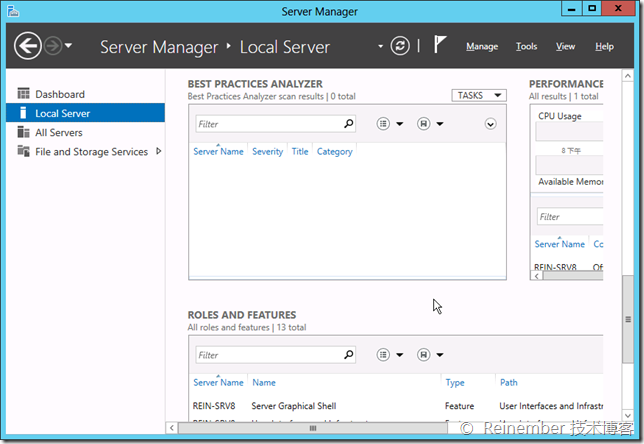Click the Dashboard icon in sidebar

tap(24, 94)
